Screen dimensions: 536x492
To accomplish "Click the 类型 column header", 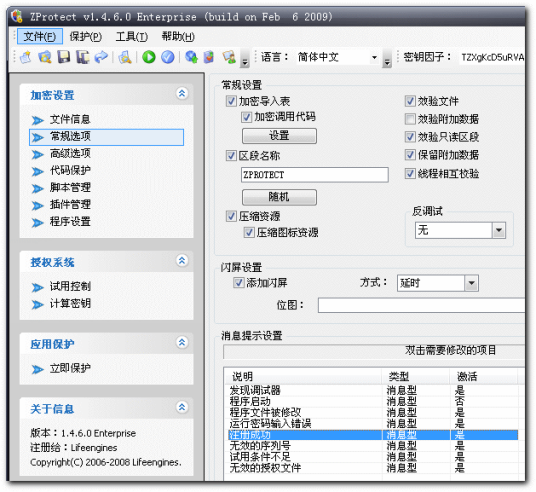I will pos(416,376).
